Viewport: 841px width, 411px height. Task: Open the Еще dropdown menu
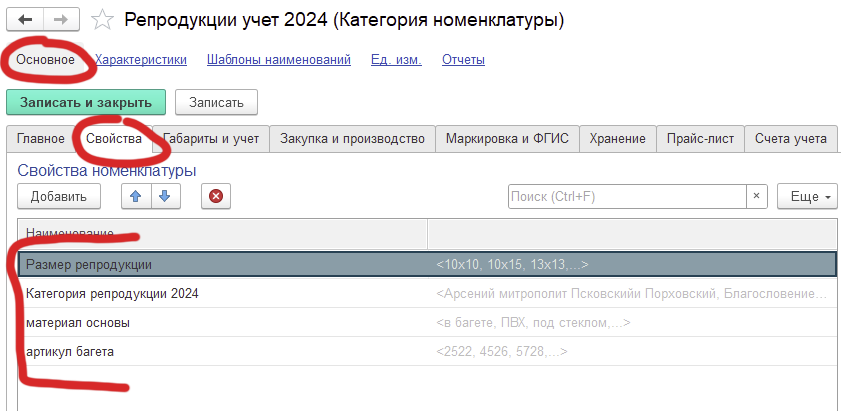[x=805, y=197]
